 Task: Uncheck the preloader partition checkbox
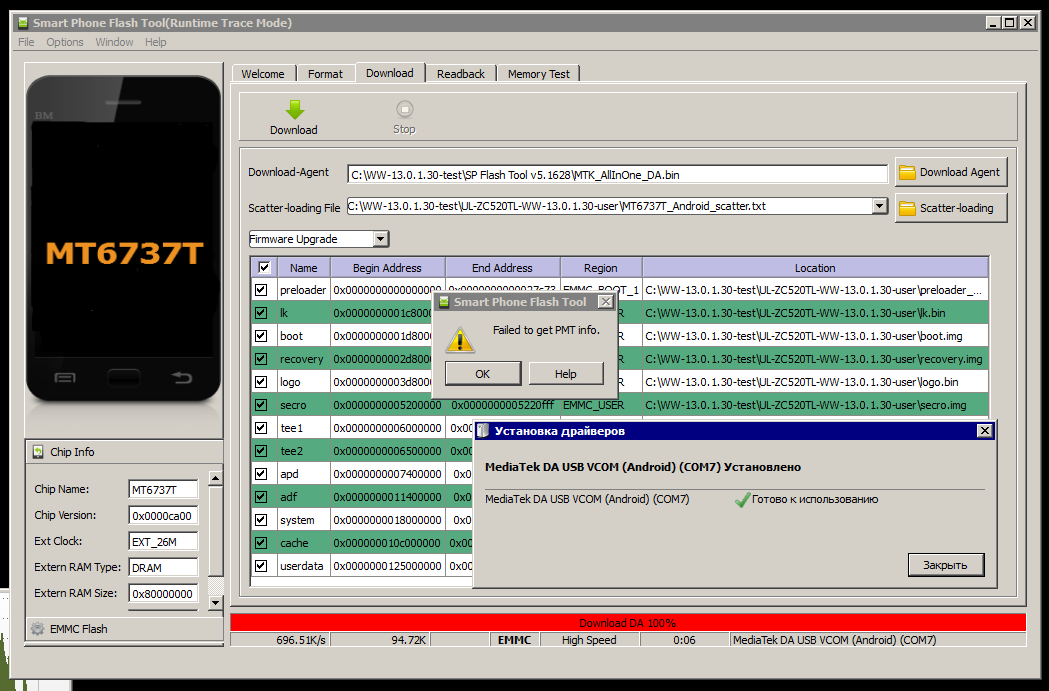click(x=262, y=290)
